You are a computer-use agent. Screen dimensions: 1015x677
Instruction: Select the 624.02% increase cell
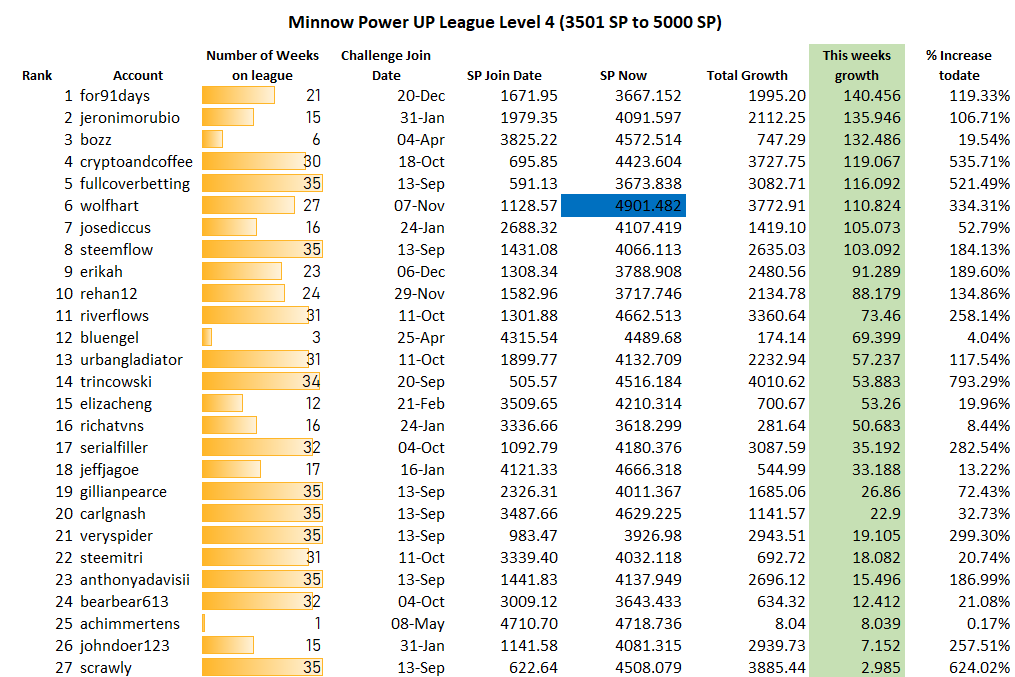tap(979, 668)
